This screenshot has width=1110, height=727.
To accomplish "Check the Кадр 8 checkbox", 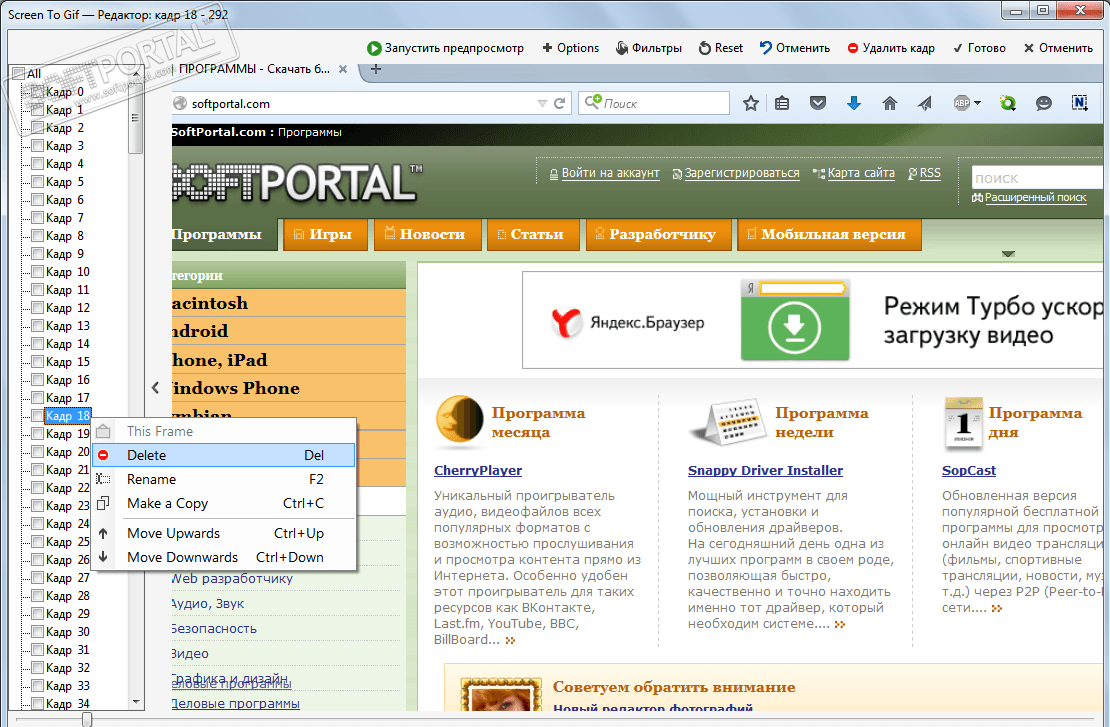I will [x=38, y=236].
